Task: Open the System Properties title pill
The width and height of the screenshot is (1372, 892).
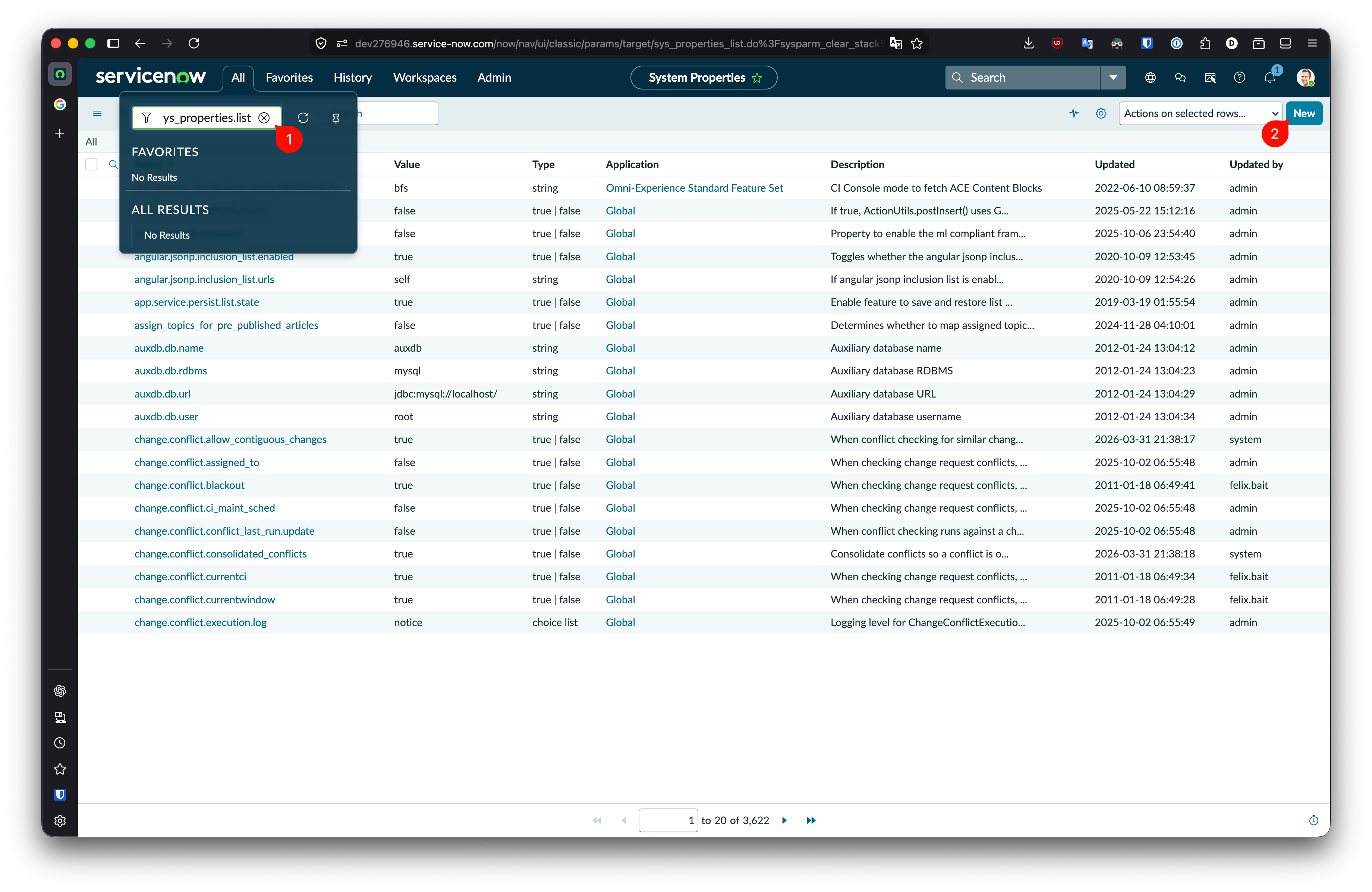Action: pos(704,77)
